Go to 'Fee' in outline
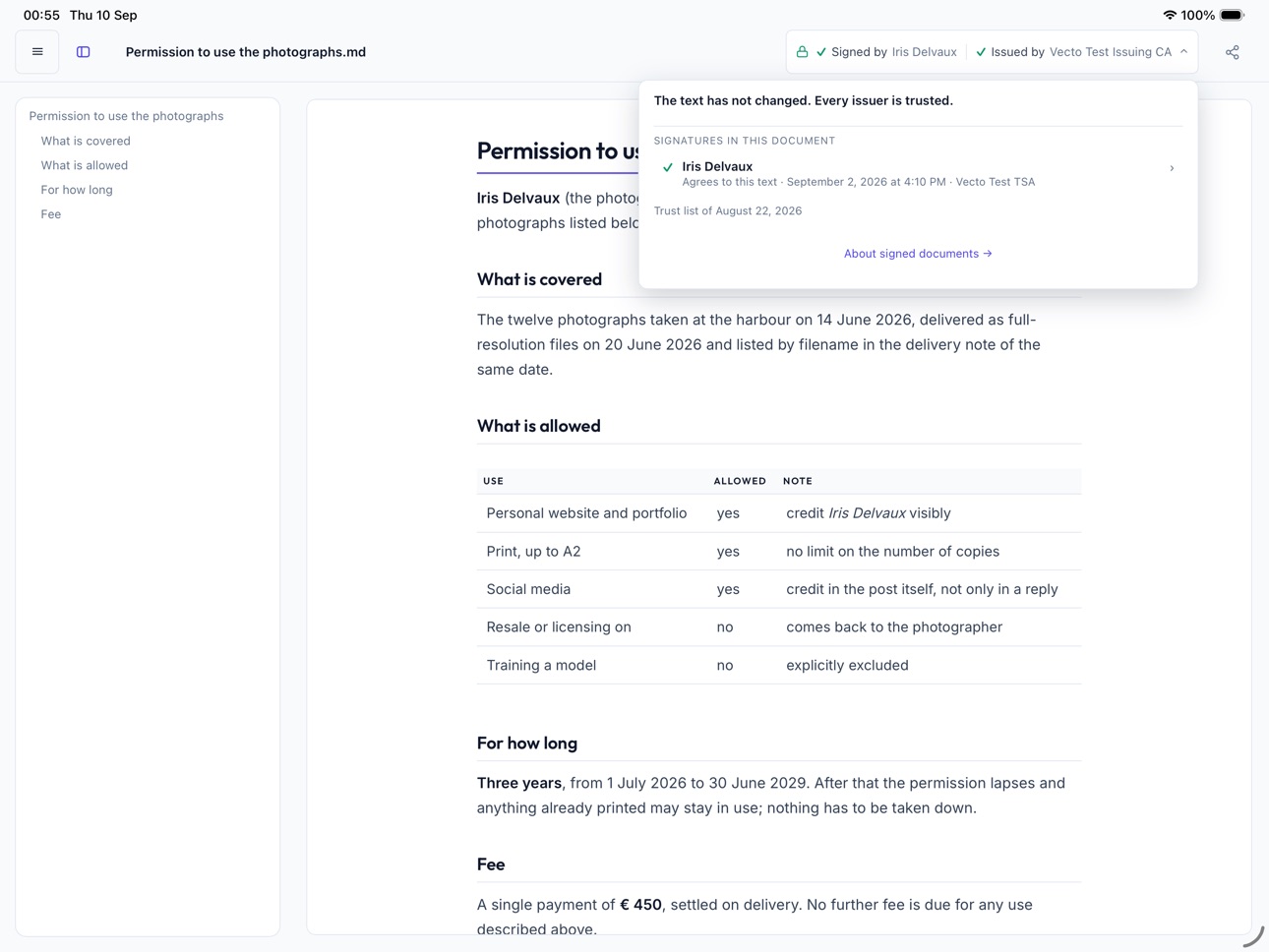 [x=51, y=214]
